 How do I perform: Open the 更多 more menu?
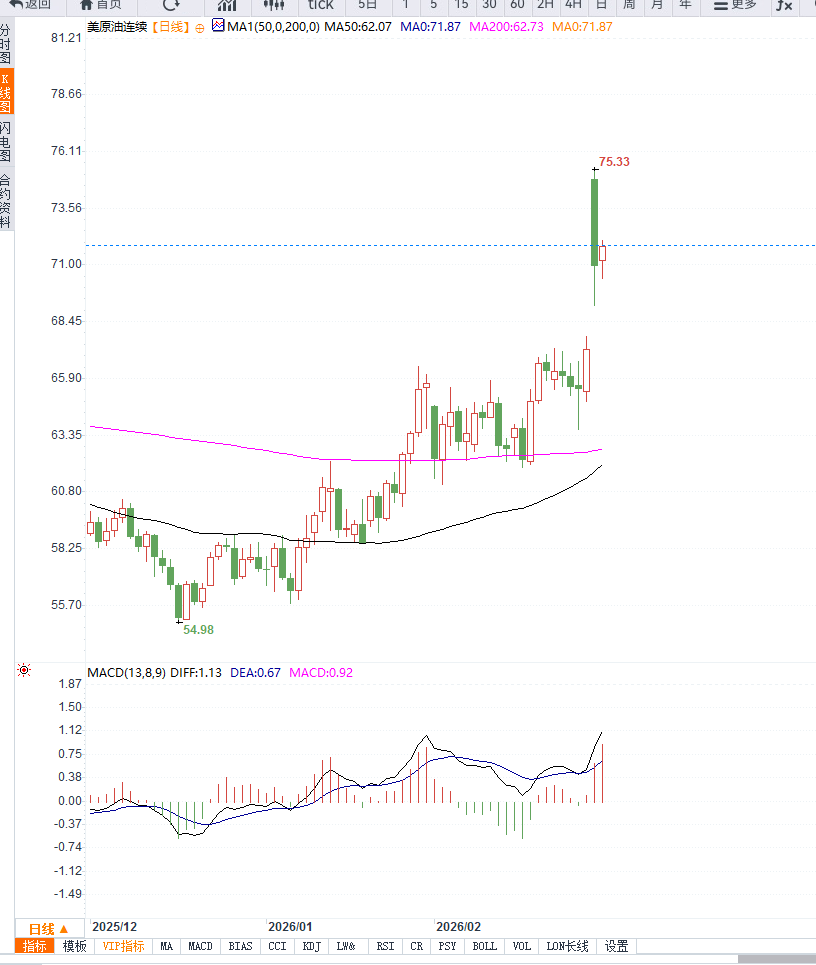[x=735, y=5]
